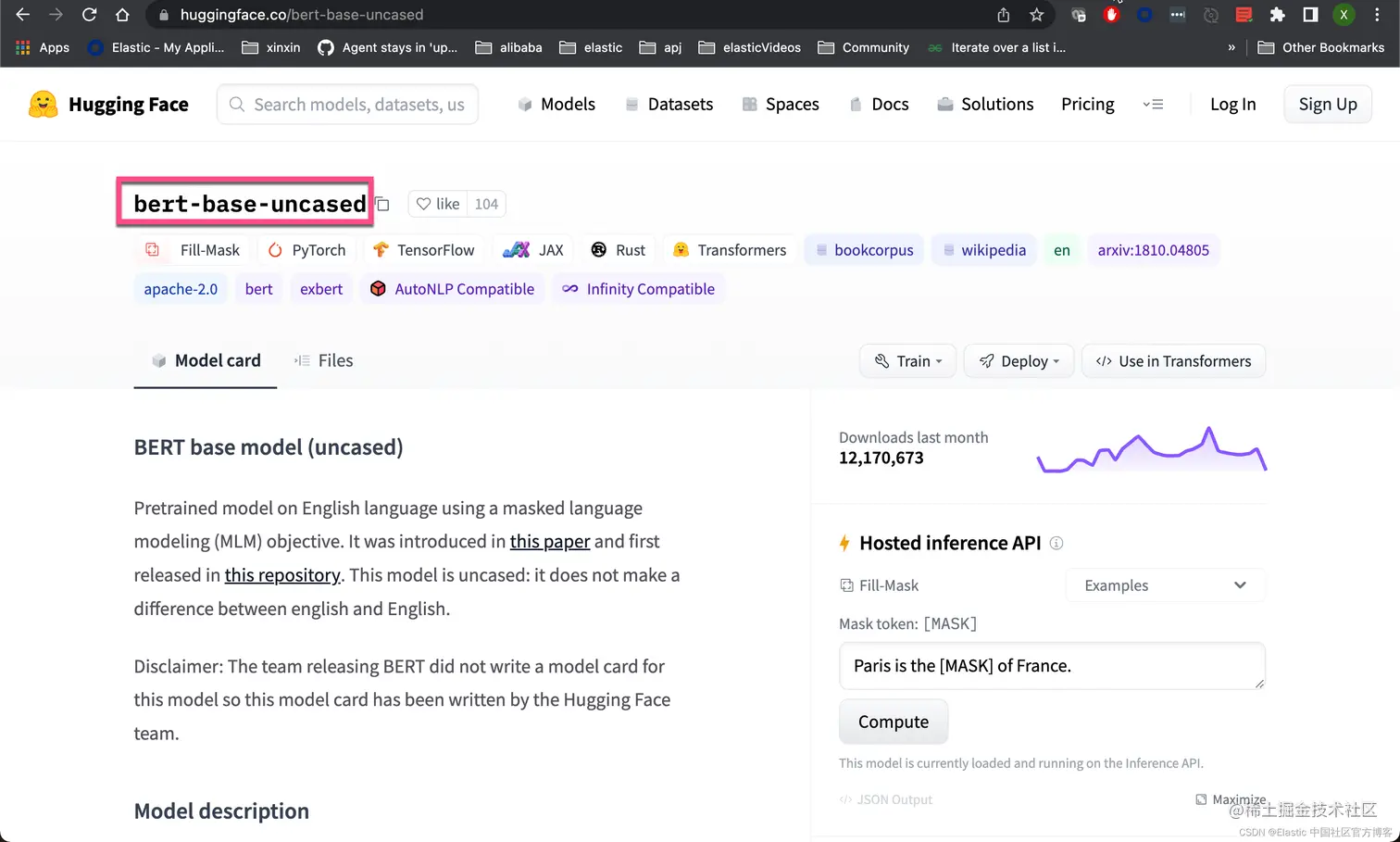1400x842 pixels.
Task: Click the Hugging Face logo
Action: click(x=108, y=104)
